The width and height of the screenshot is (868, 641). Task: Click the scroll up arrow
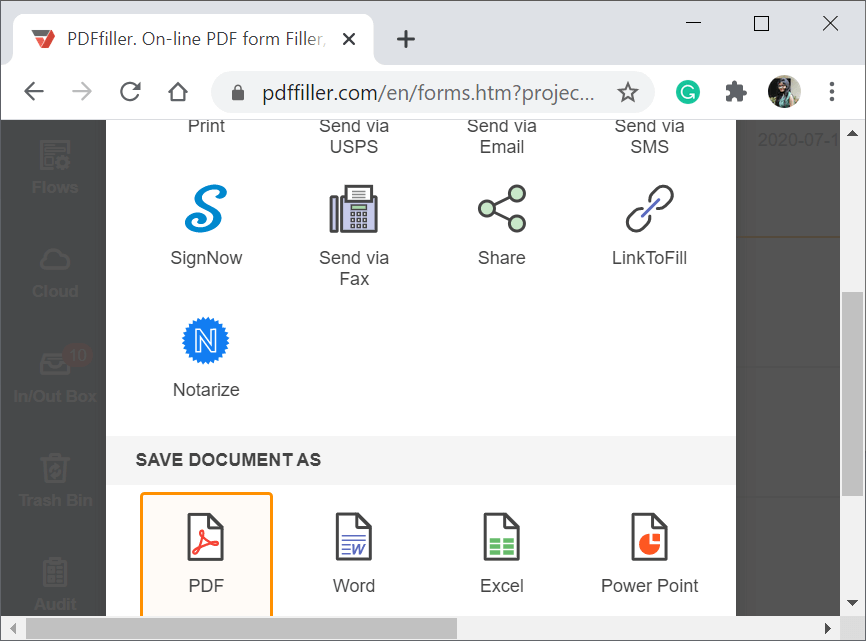(x=852, y=133)
